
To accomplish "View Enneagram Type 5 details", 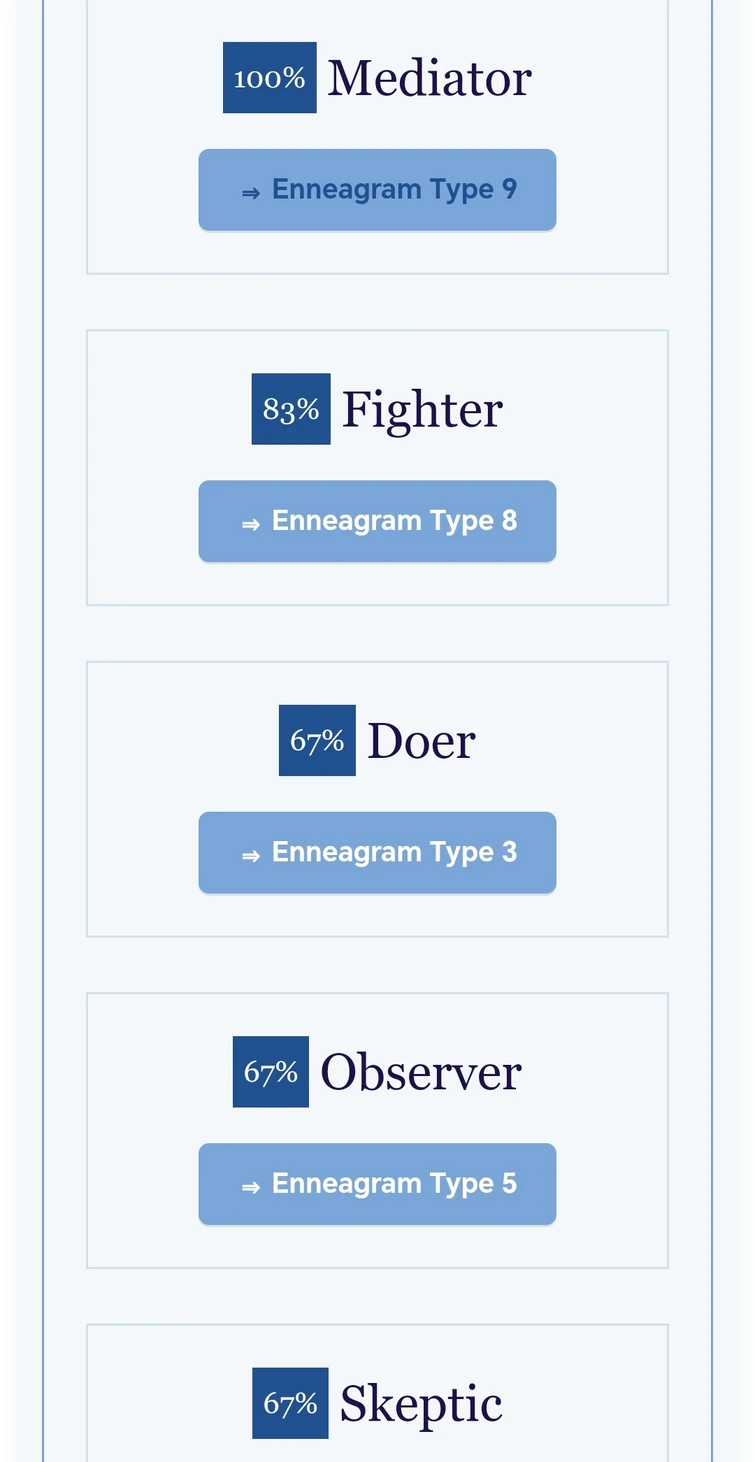I will tap(394, 1184).
